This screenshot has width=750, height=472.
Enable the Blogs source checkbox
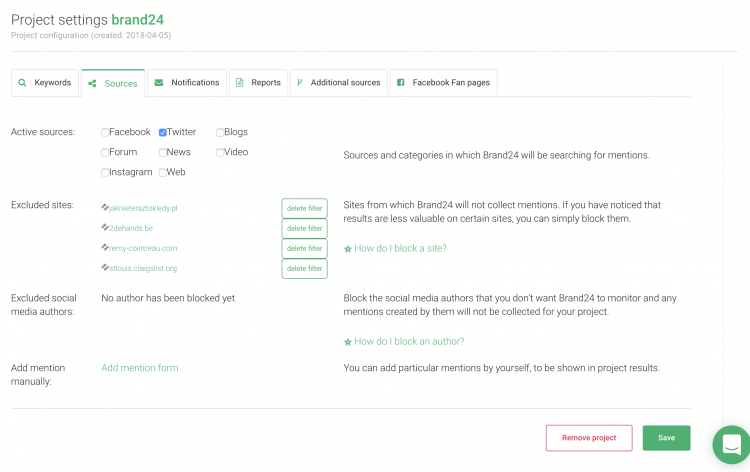[220, 132]
